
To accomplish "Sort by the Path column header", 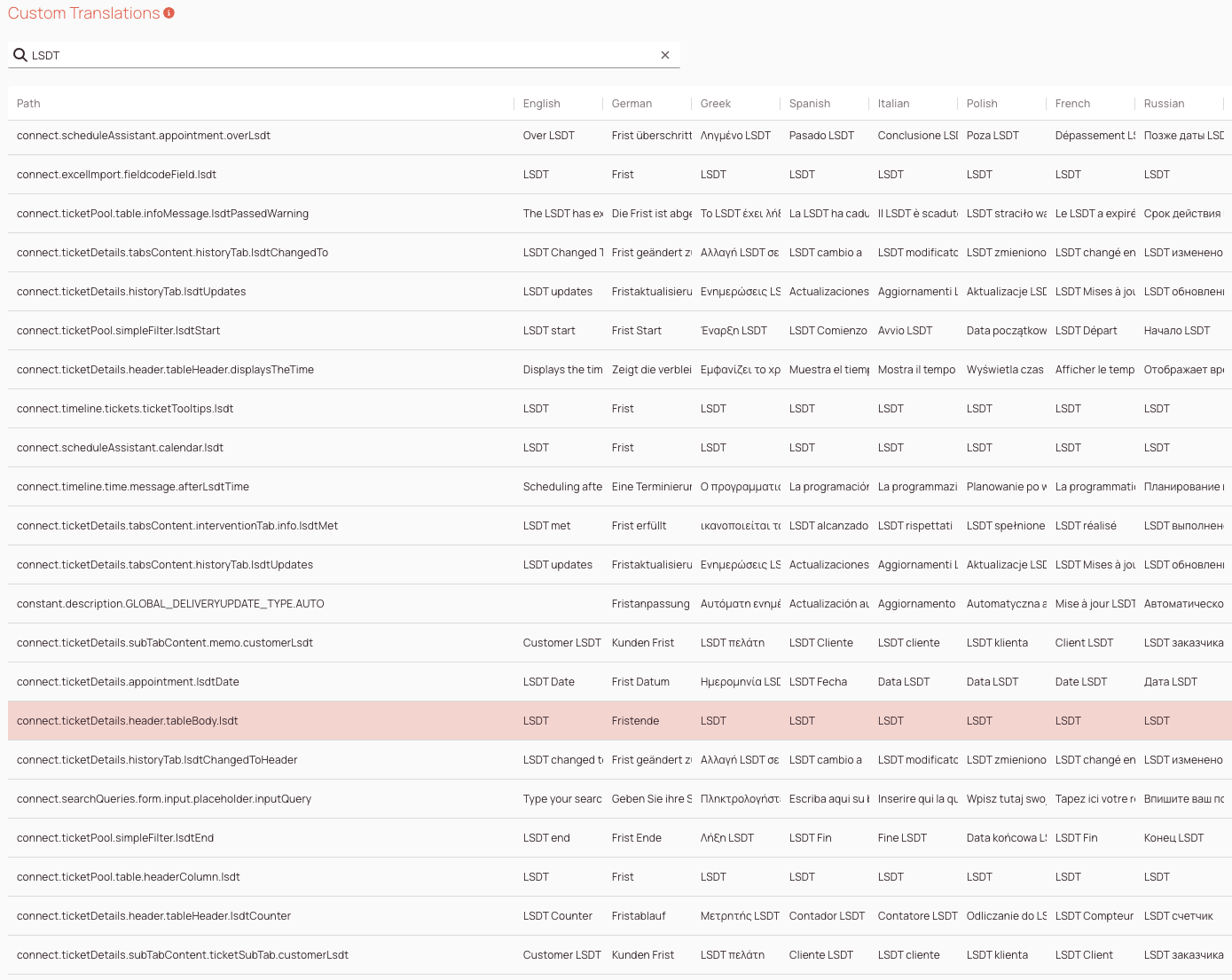I will click(x=28, y=103).
